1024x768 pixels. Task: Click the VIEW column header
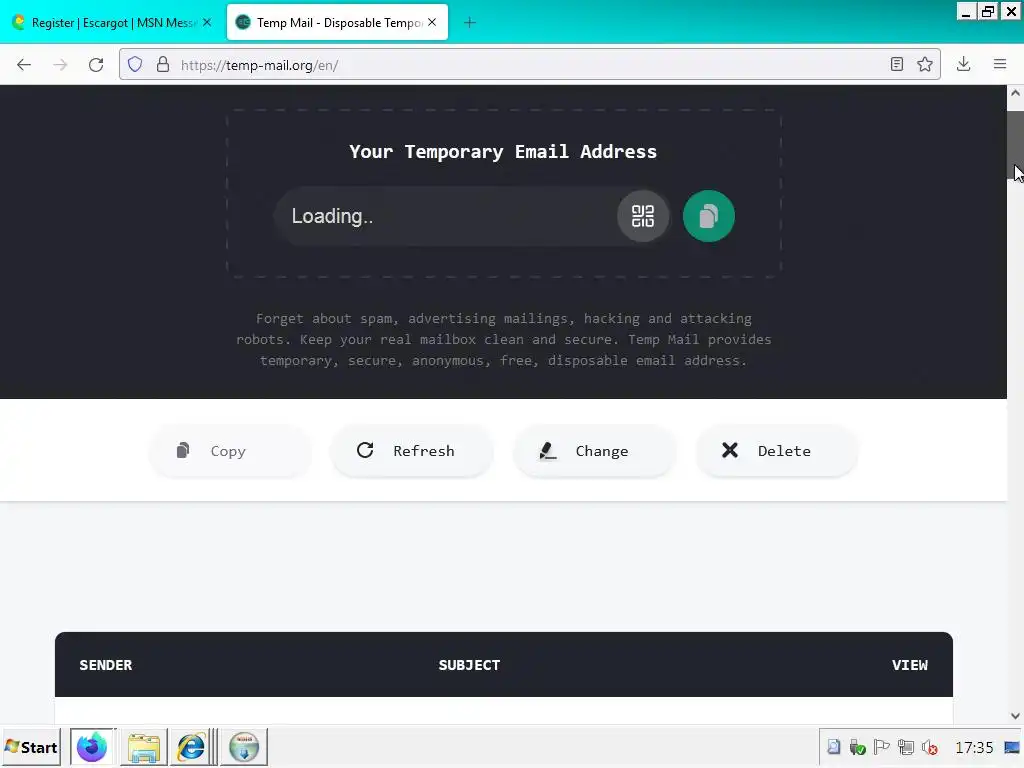click(910, 665)
